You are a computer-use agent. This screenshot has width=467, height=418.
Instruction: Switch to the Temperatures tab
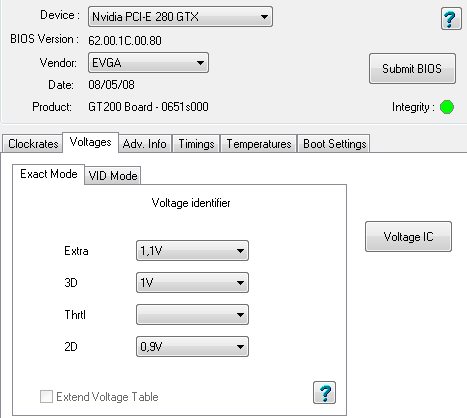pyautogui.click(x=259, y=144)
